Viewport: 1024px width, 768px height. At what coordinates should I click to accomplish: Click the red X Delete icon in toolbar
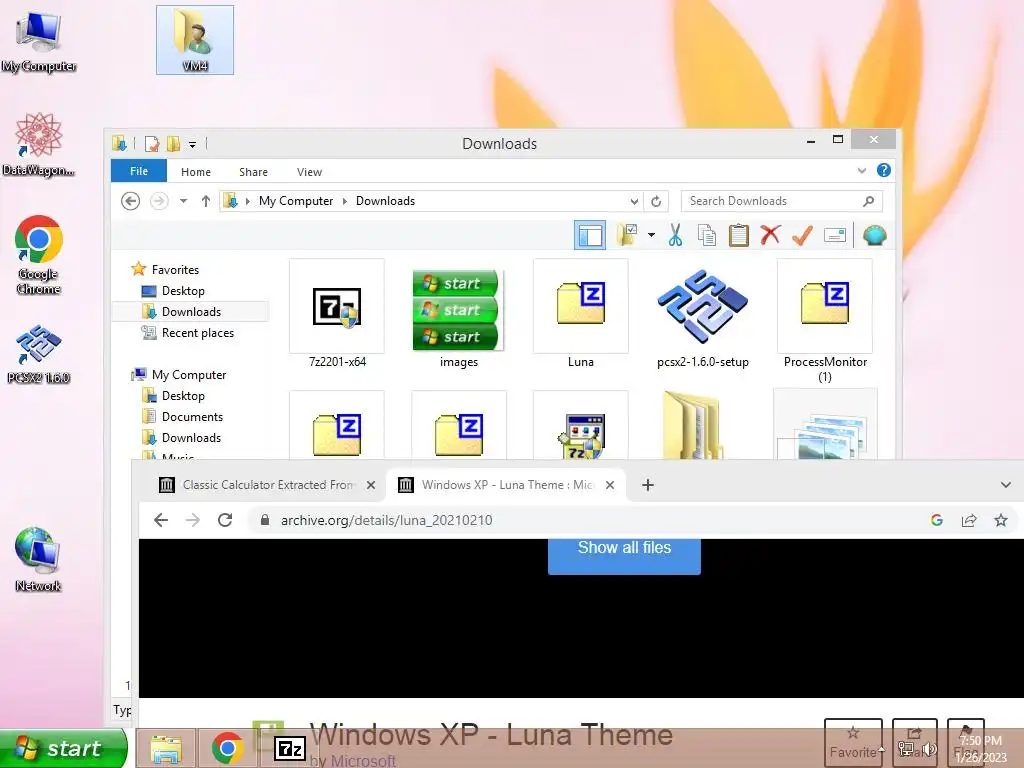pos(771,234)
